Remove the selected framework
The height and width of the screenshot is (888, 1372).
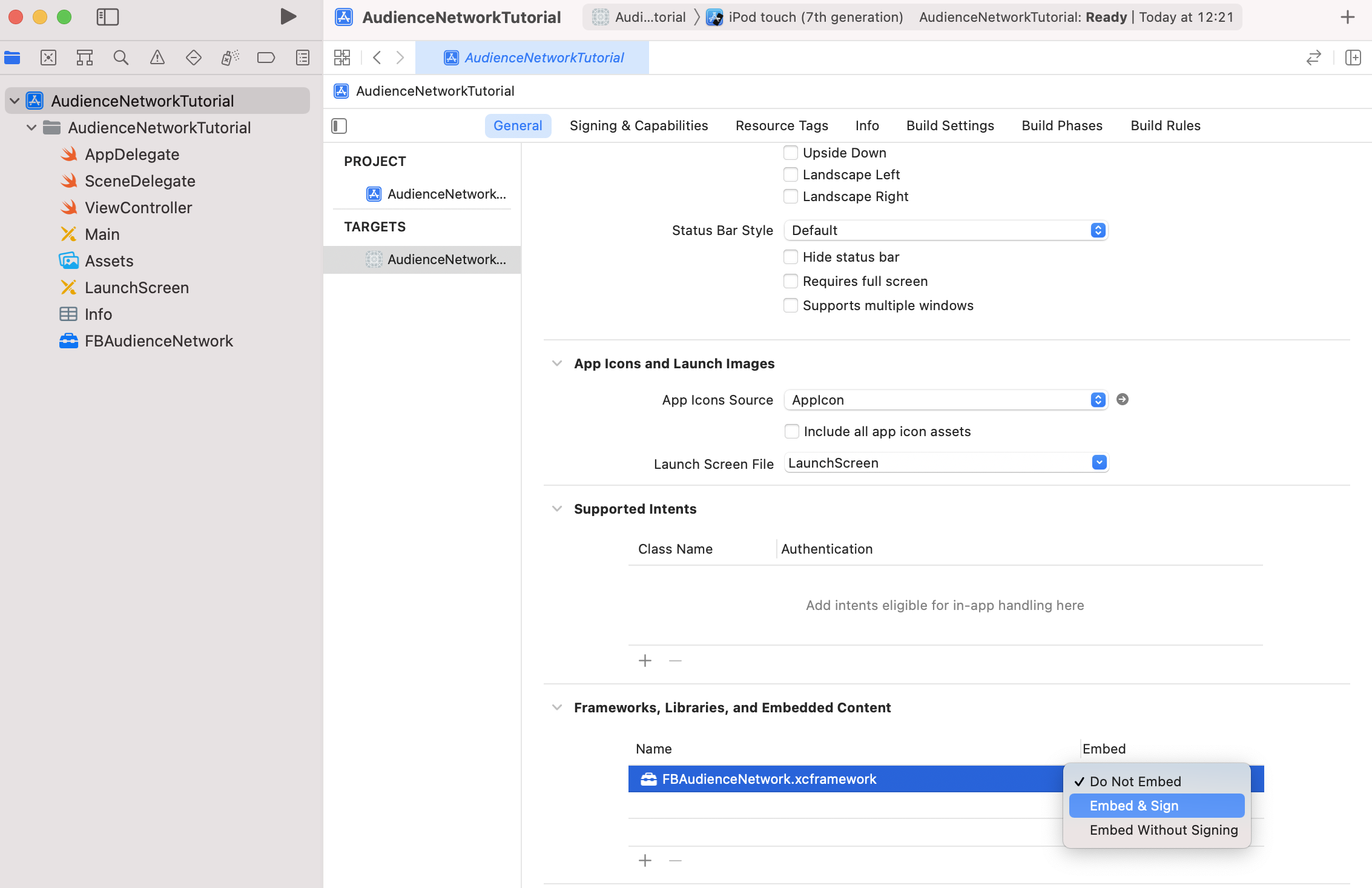pyautogui.click(x=676, y=860)
